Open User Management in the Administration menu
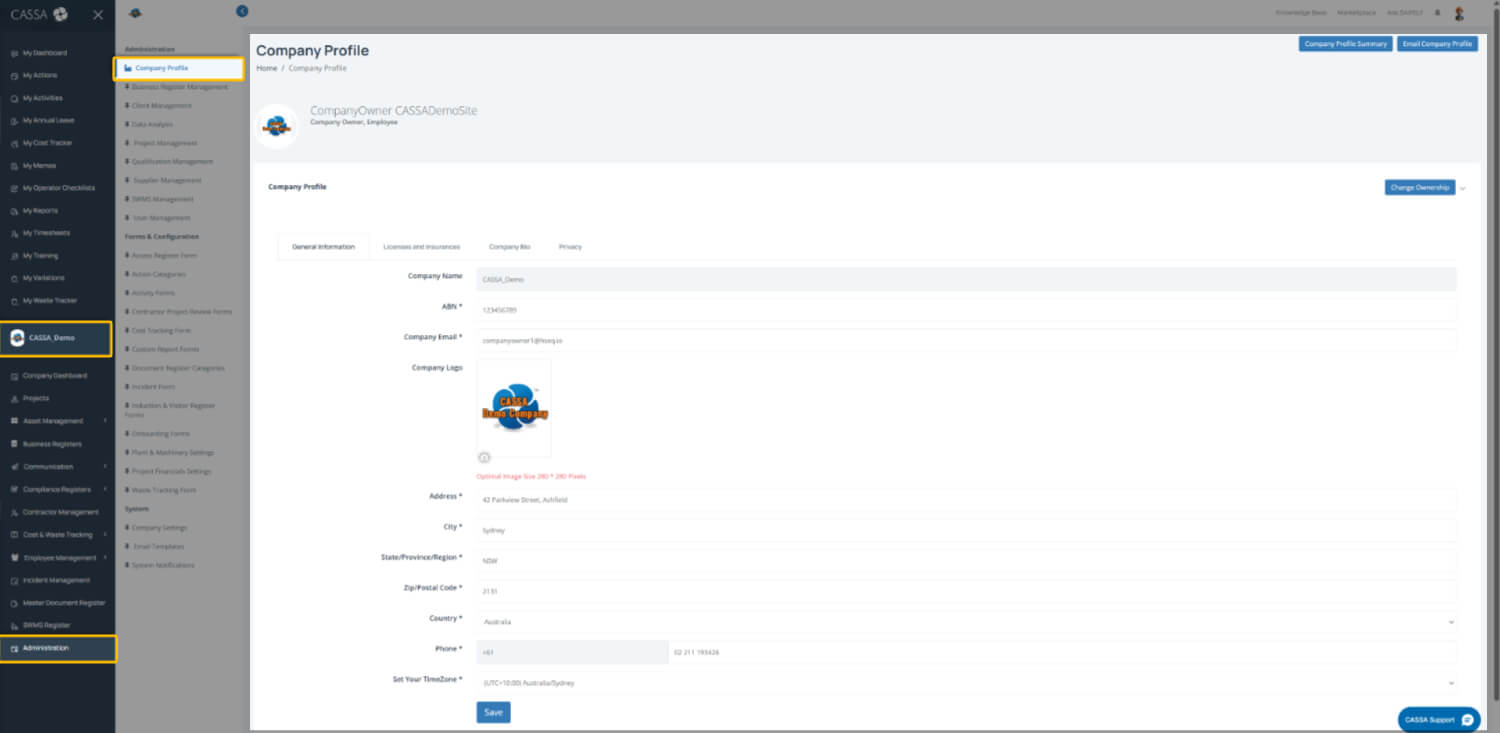This screenshot has width=1500, height=733. click(x=161, y=218)
